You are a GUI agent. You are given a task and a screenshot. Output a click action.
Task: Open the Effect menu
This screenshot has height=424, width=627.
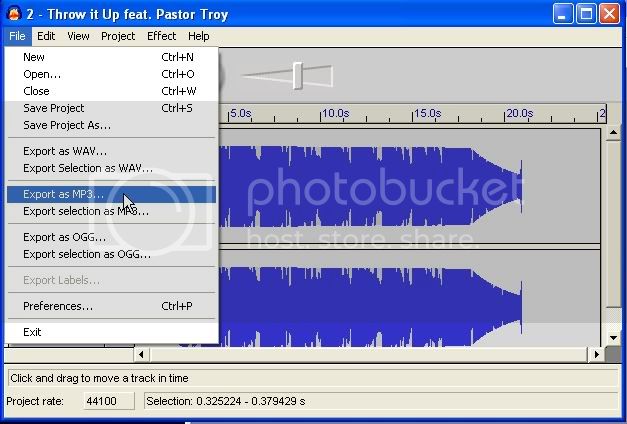click(x=161, y=36)
